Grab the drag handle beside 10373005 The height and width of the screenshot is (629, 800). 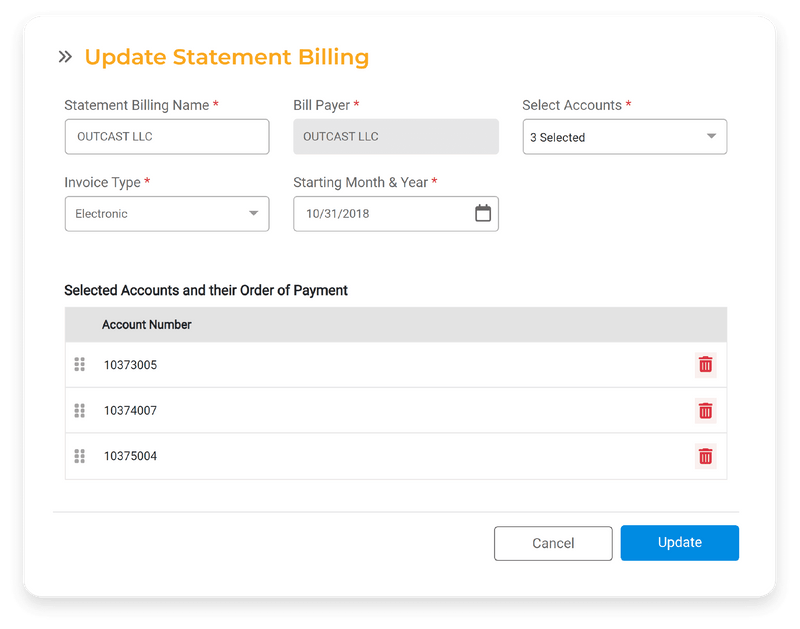(80, 365)
